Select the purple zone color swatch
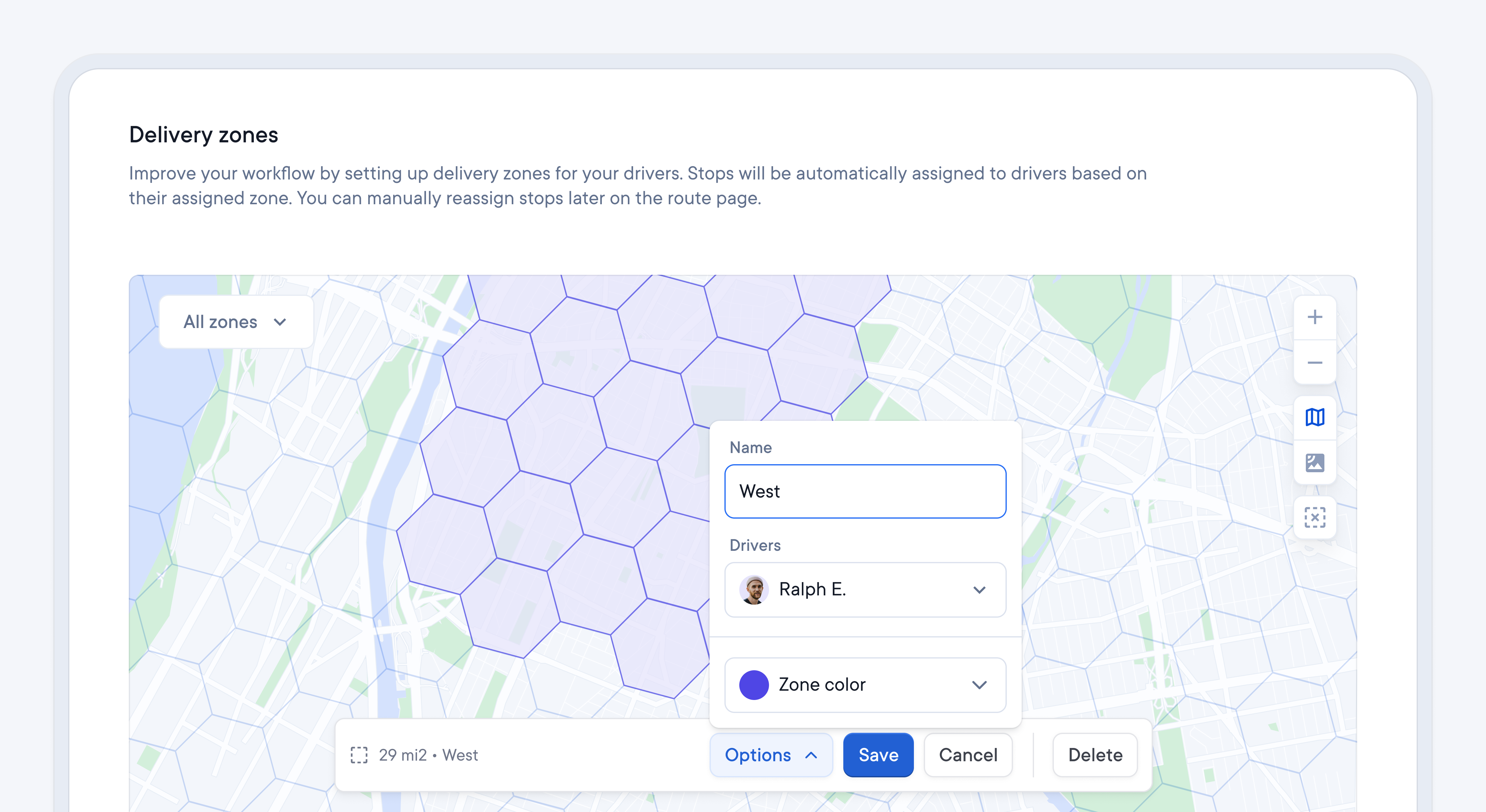1486x812 pixels. (754, 685)
